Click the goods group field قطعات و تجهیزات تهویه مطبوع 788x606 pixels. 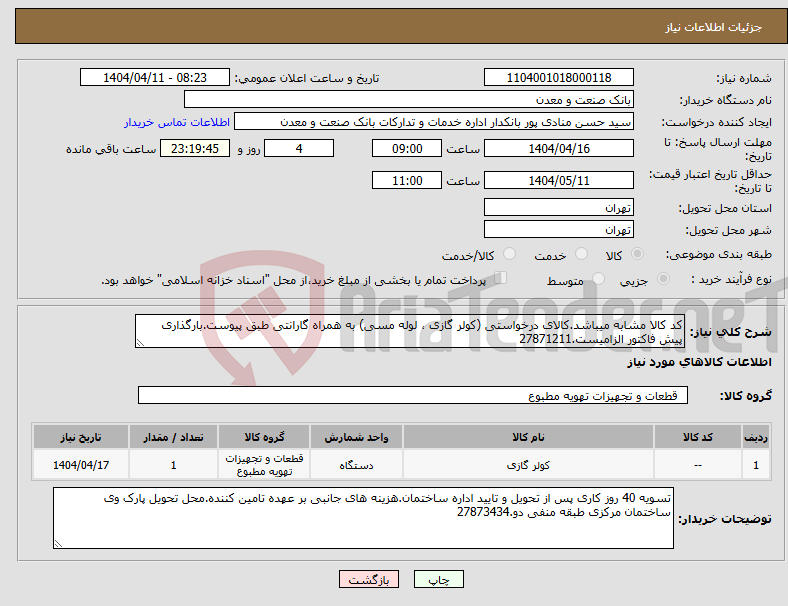(x=413, y=395)
